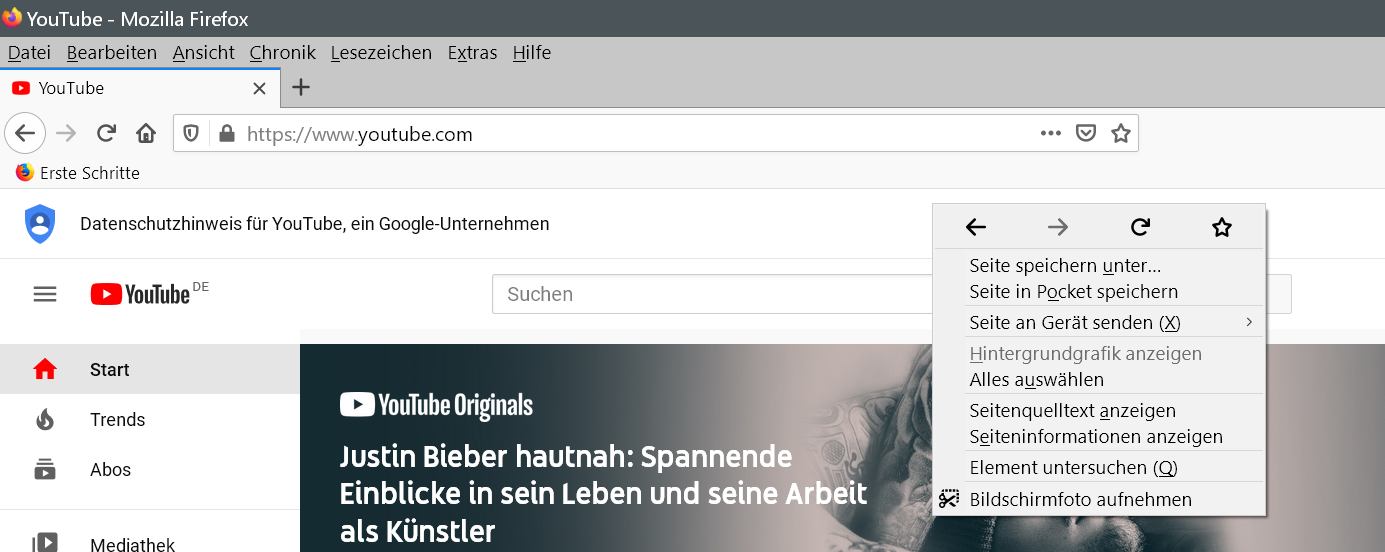The height and width of the screenshot is (552, 1385).
Task: Click the Mediathek library icon
Action: tap(45, 543)
